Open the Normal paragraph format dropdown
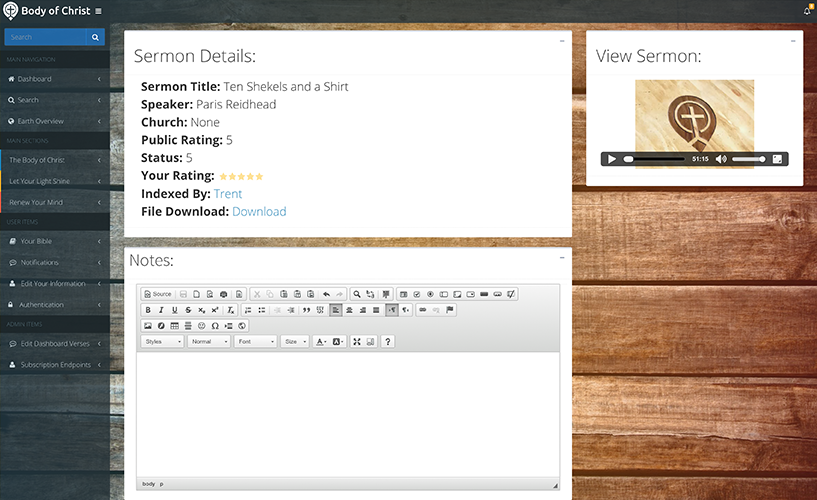The height and width of the screenshot is (500, 817). [x=209, y=342]
